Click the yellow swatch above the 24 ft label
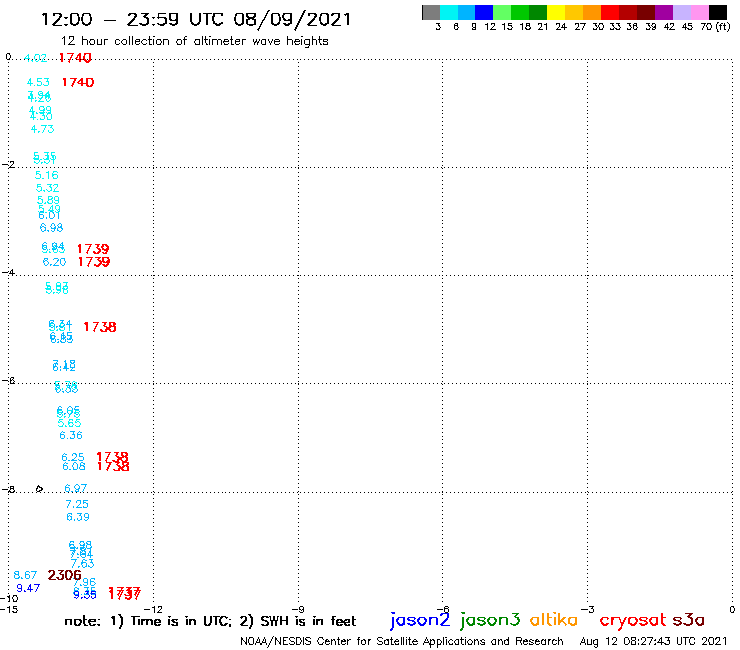The height and width of the screenshot is (650, 740). pos(556,12)
